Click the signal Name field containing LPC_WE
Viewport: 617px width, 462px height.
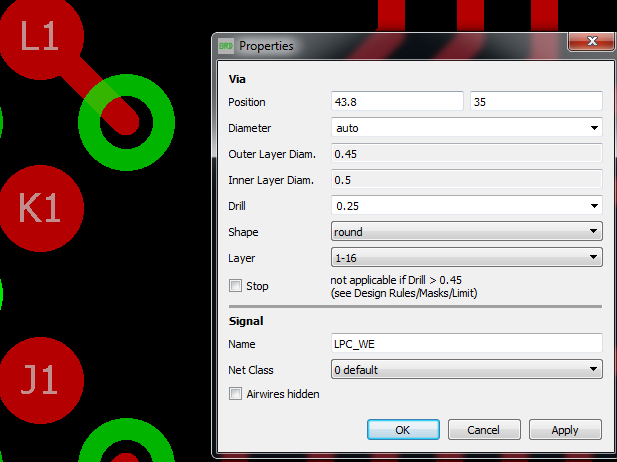466,344
